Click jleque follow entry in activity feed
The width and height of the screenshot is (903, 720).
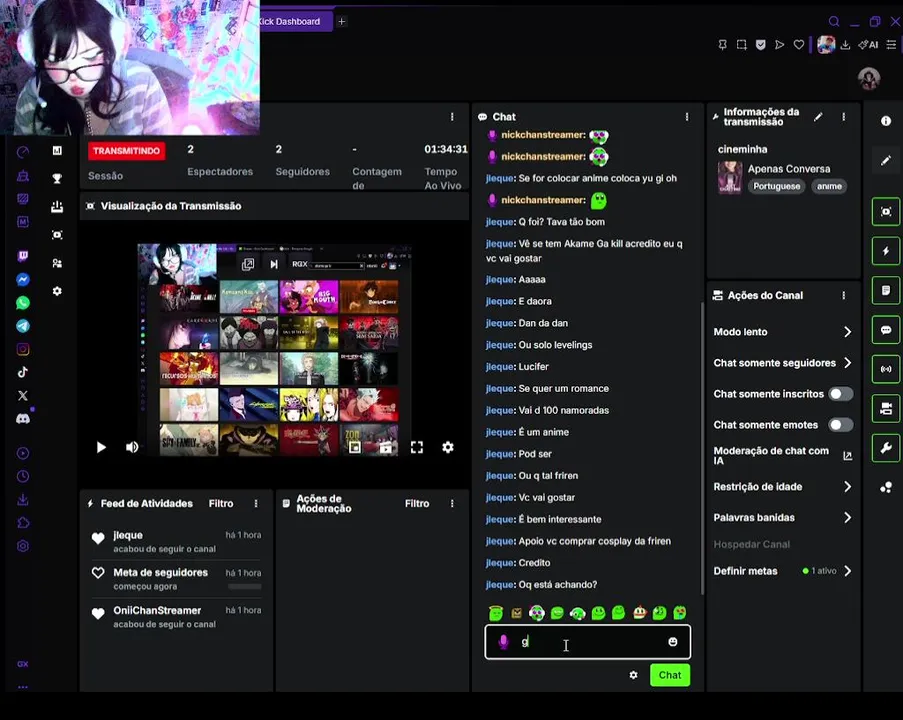pyautogui.click(x=177, y=542)
